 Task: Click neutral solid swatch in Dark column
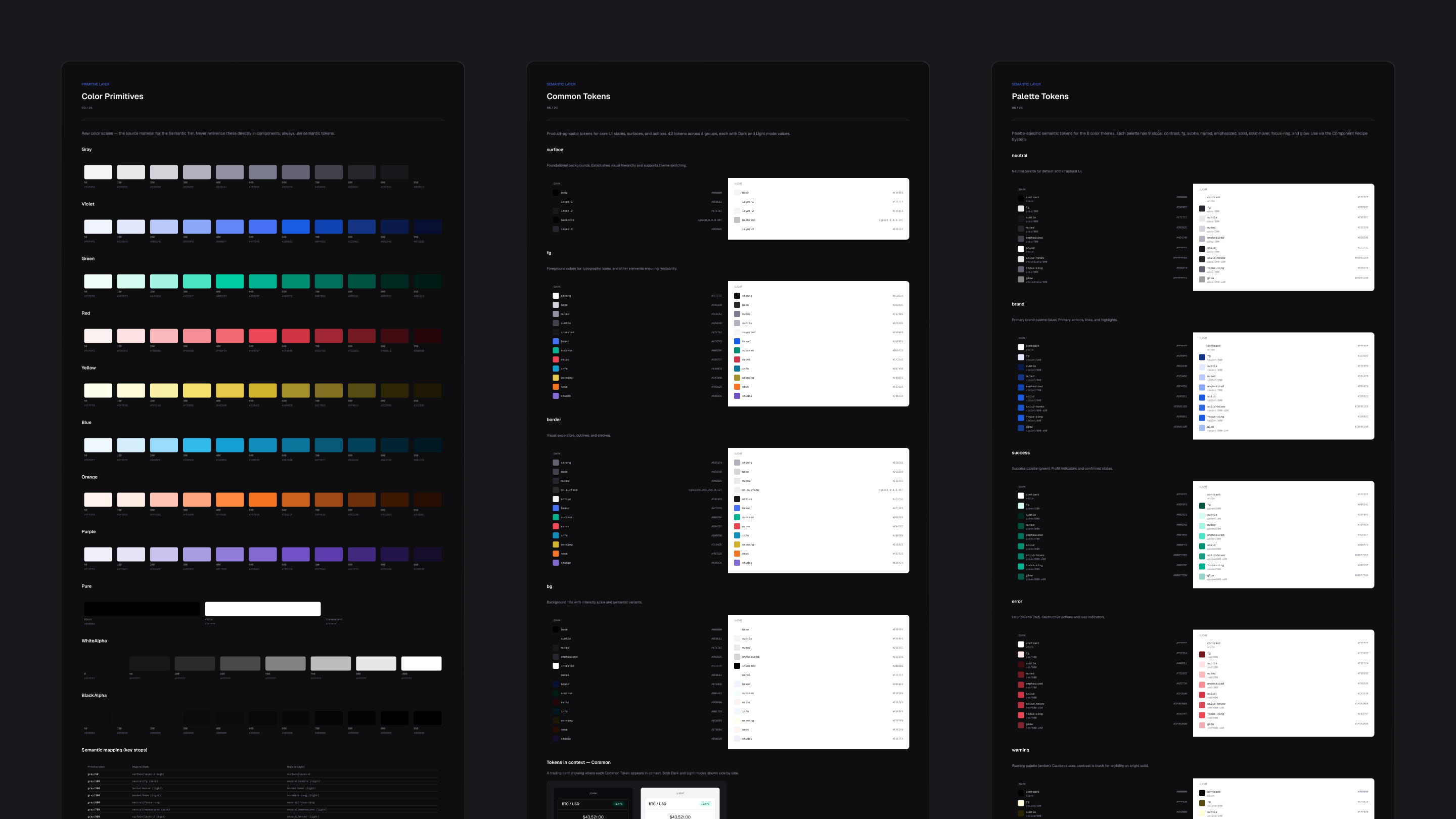tap(1021, 249)
